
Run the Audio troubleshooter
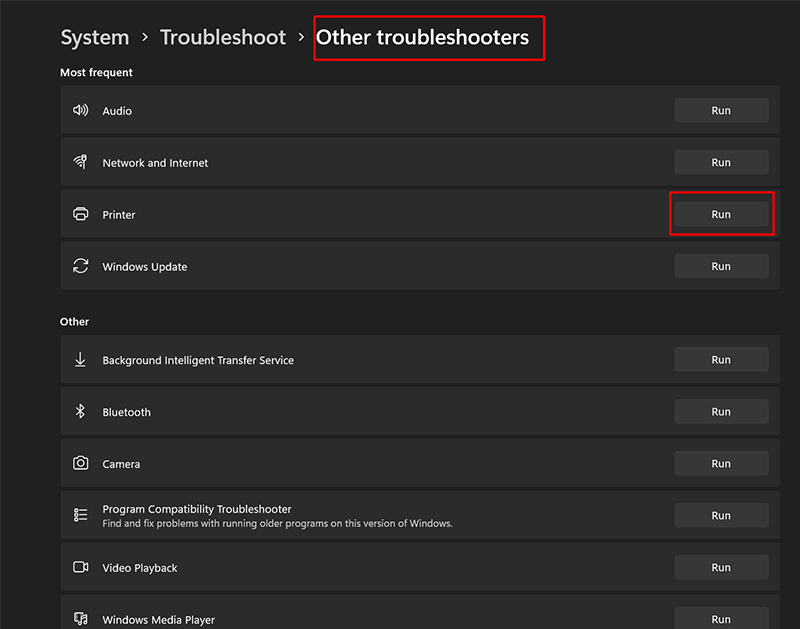pyautogui.click(x=721, y=111)
